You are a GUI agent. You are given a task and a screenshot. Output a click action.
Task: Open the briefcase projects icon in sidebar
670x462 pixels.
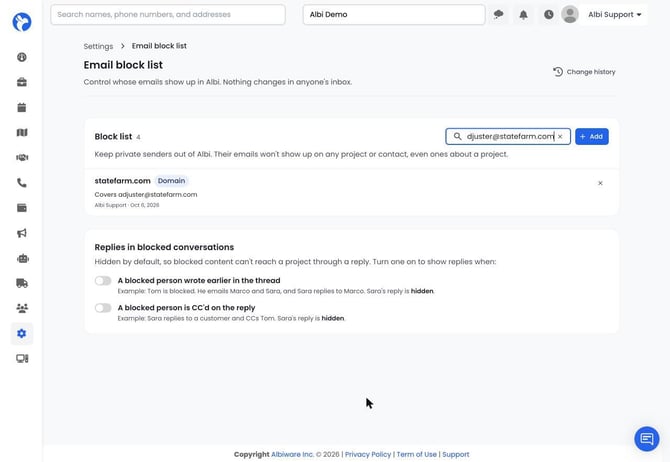pyautogui.click(x=22, y=82)
